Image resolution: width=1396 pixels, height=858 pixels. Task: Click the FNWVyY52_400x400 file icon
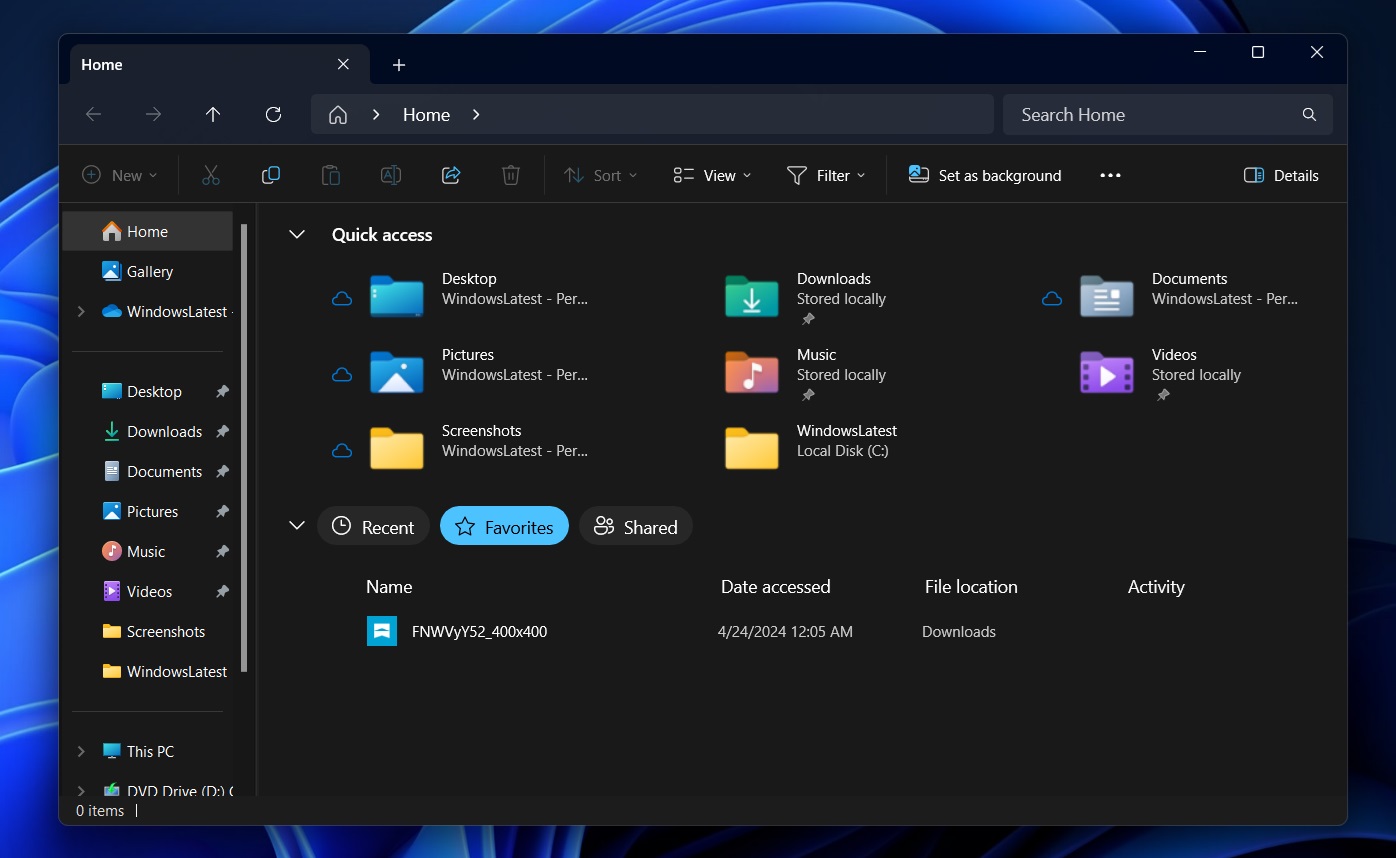[382, 631]
